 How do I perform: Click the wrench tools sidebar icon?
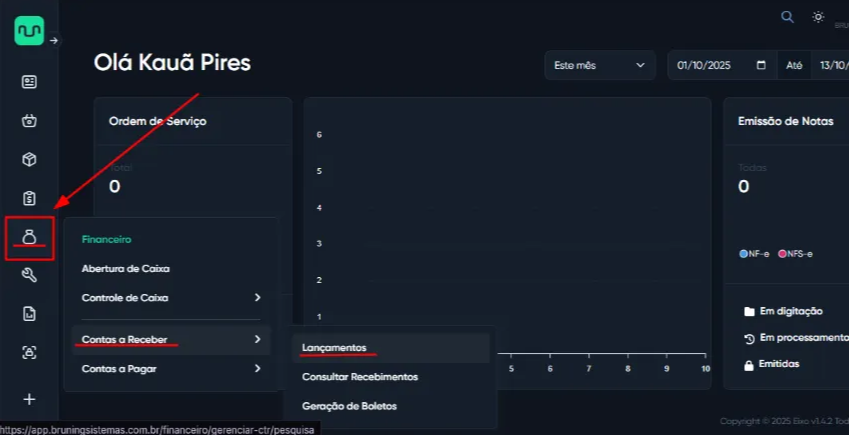point(29,275)
